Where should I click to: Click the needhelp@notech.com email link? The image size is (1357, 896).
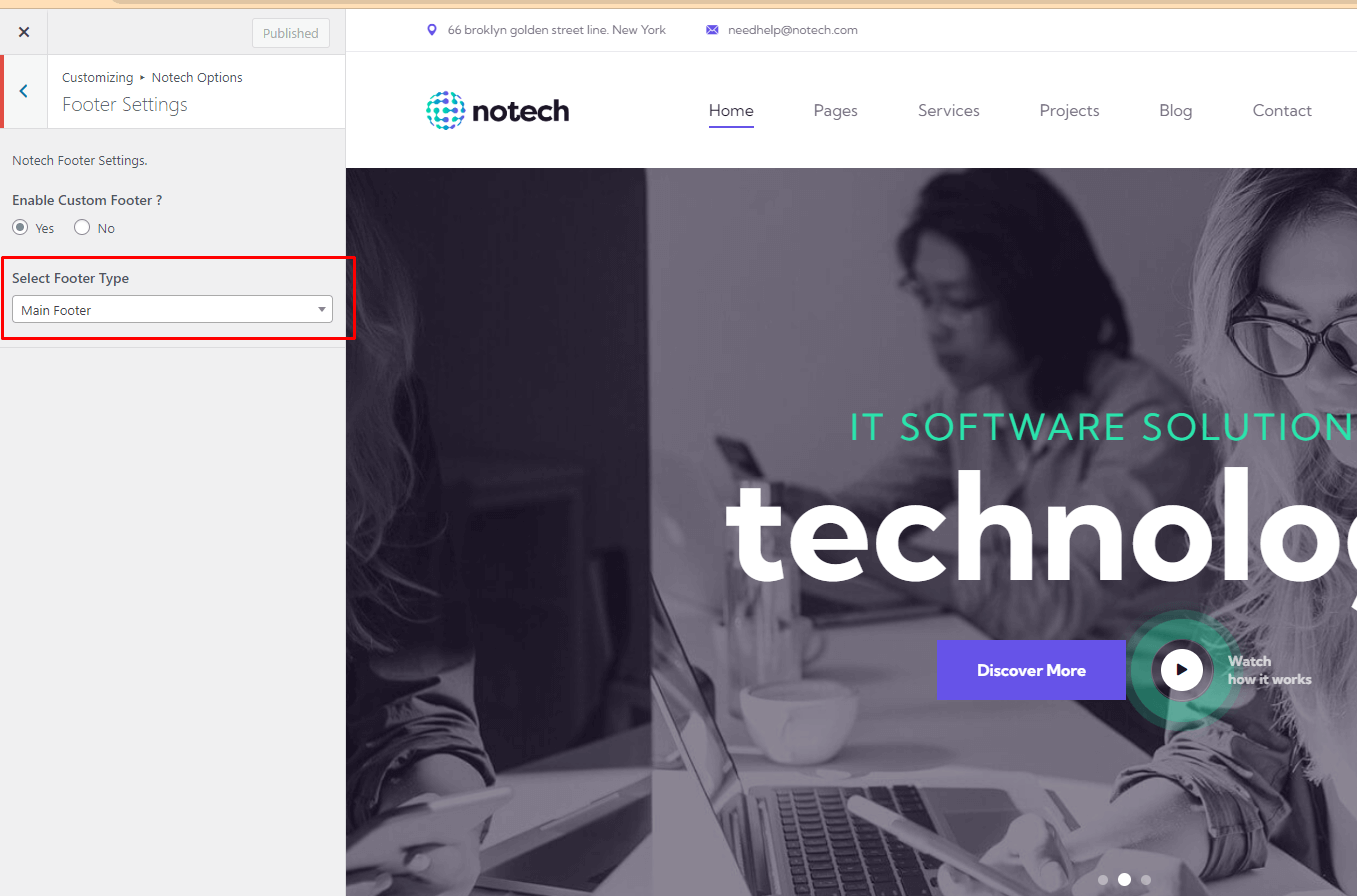coord(793,30)
